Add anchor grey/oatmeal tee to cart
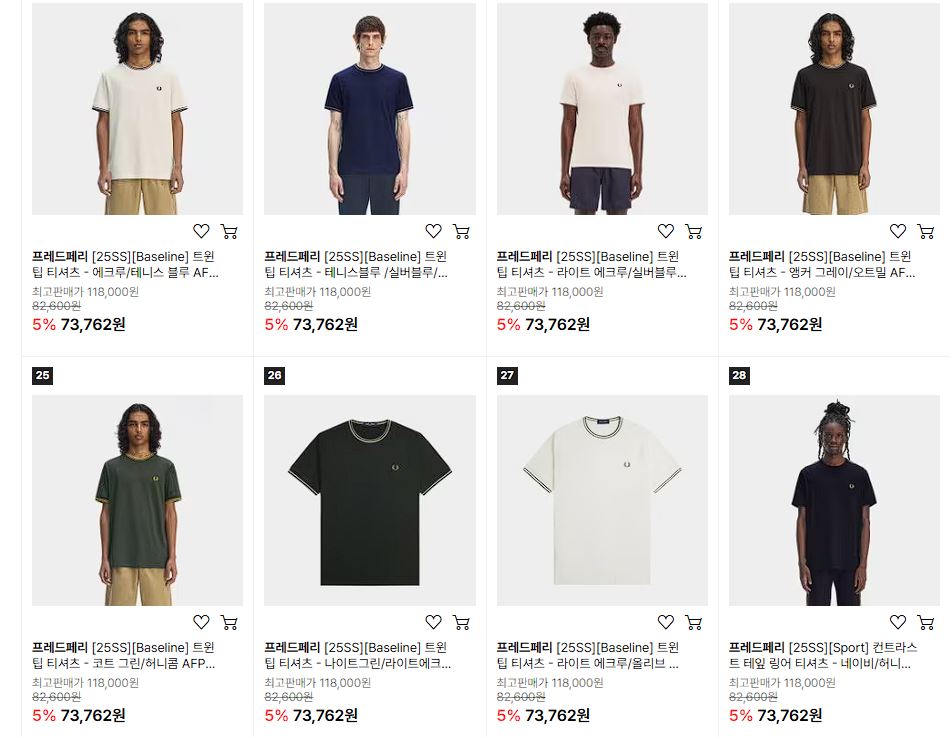The image size is (949, 737). [926, 231]
